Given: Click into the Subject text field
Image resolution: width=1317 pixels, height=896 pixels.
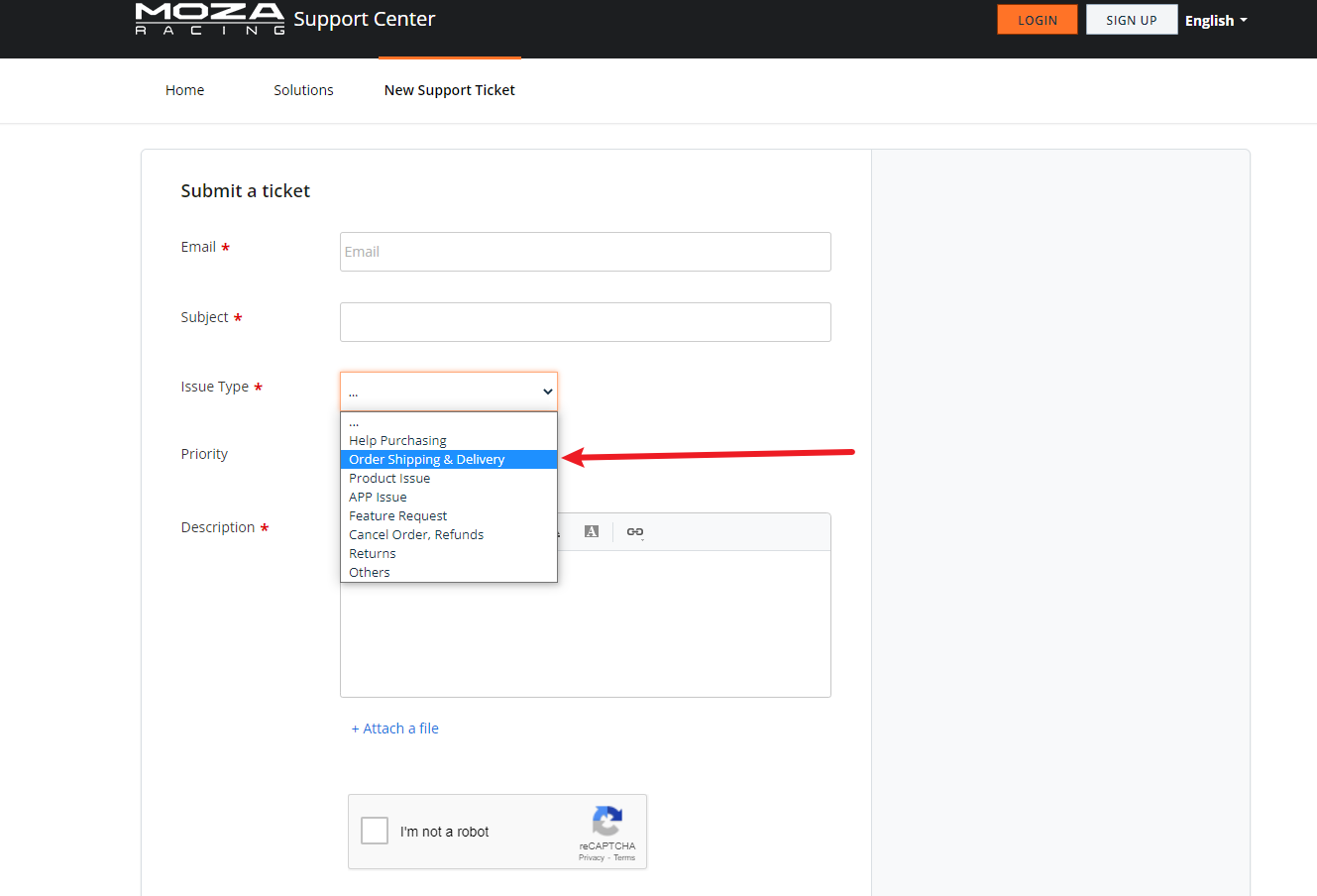Looking at the screenshot, I should pyautogui.click(x=585, y=322).
